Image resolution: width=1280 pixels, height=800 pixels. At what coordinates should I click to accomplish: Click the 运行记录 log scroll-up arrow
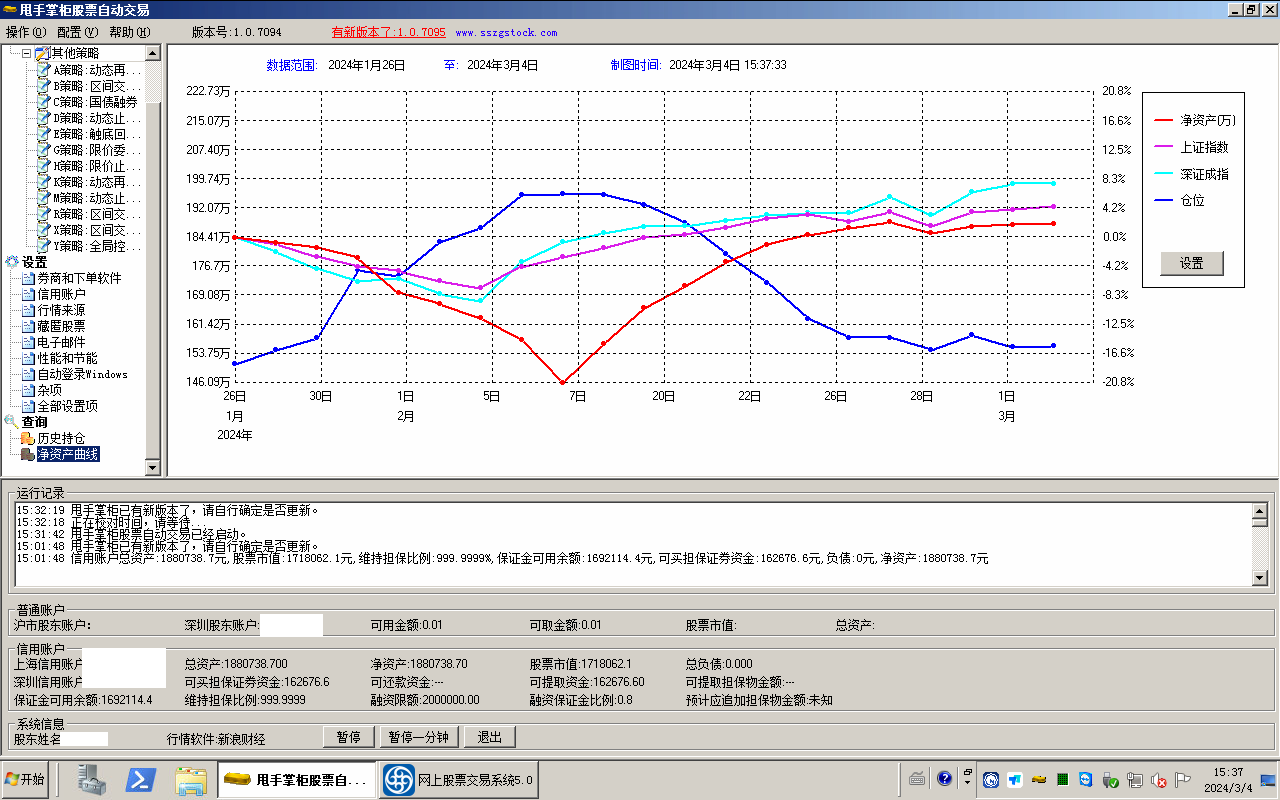pyautogui.click(x=1260, y=511)
